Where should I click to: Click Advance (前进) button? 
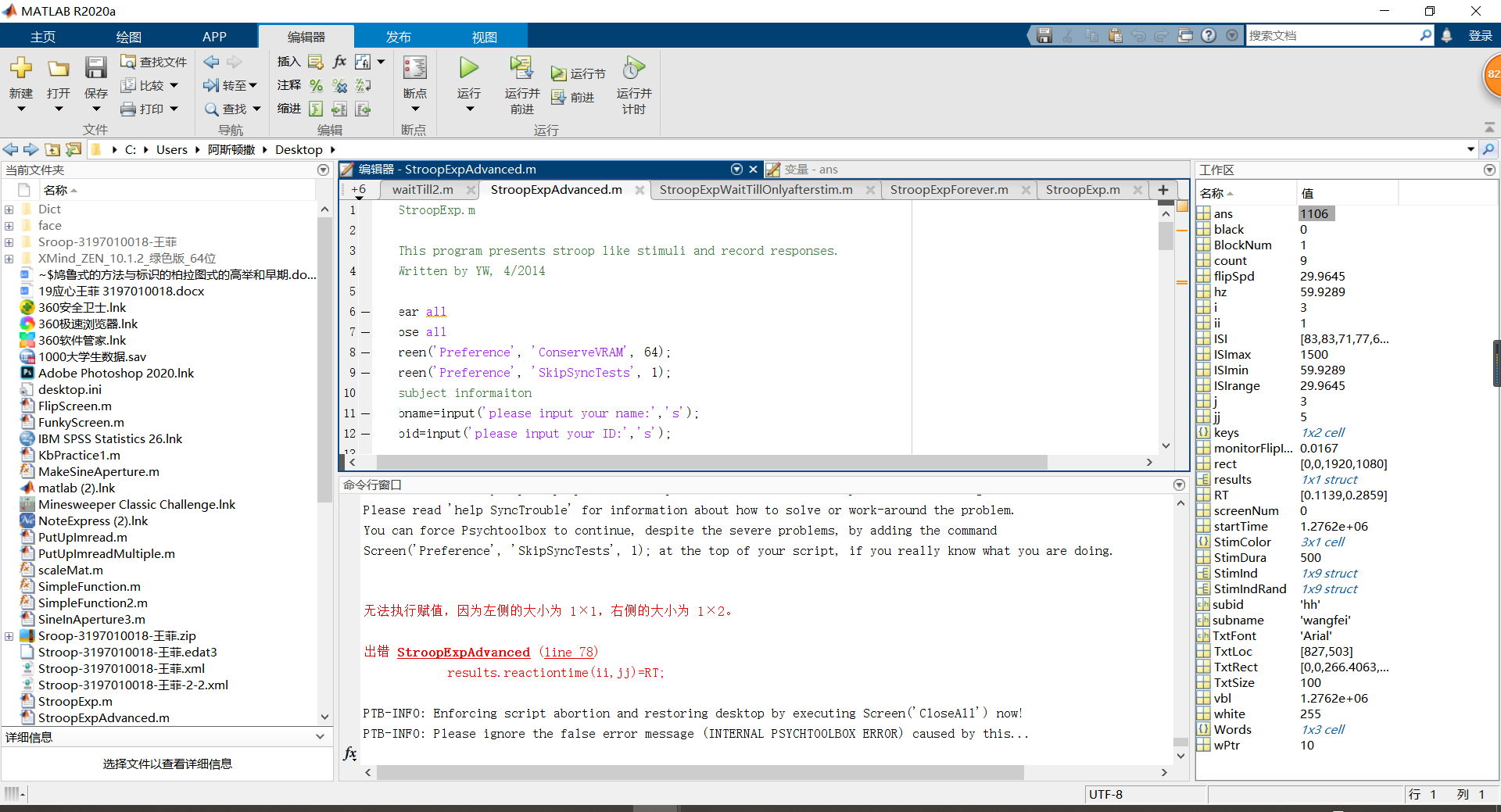click(x=573, y=97)
